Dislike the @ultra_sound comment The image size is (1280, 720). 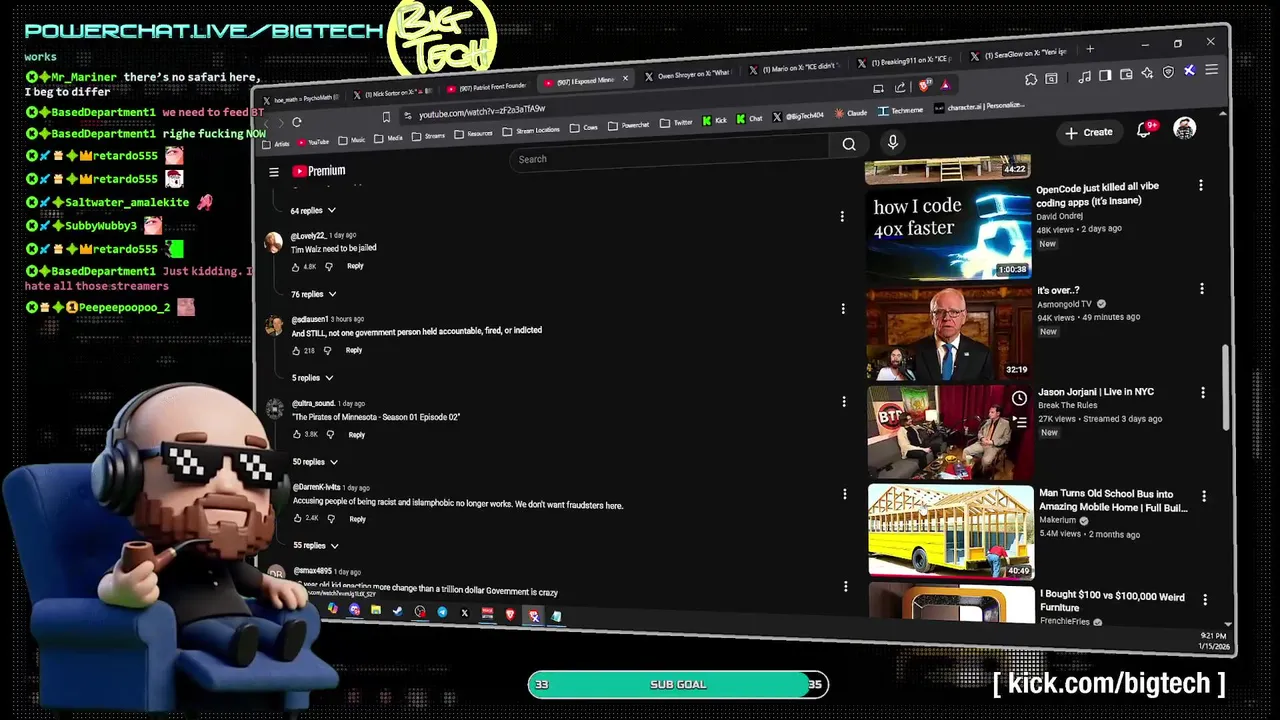(x=330, y=435)
